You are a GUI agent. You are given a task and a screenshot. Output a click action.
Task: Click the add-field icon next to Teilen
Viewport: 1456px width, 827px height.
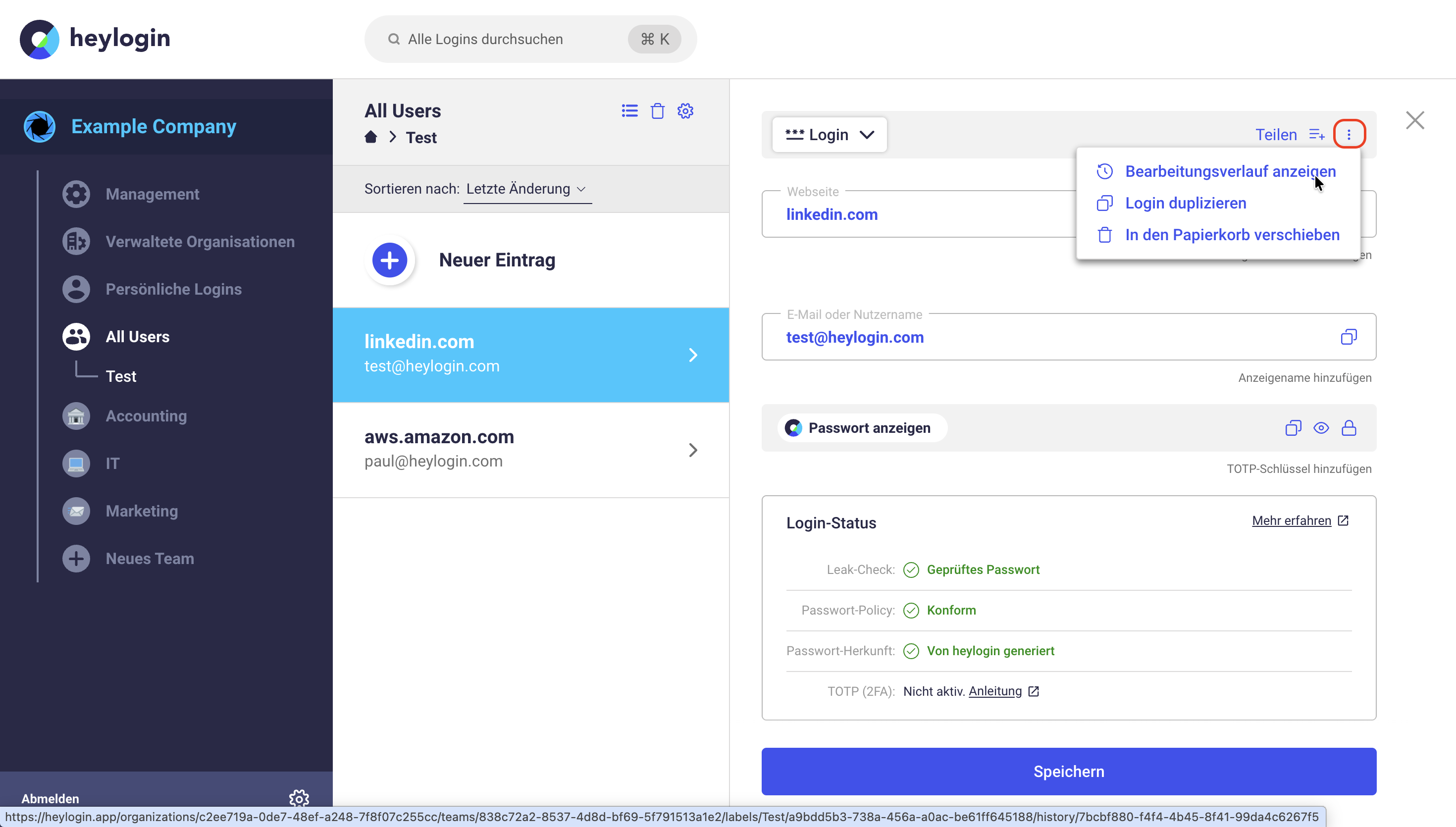tap(1316, 135)
